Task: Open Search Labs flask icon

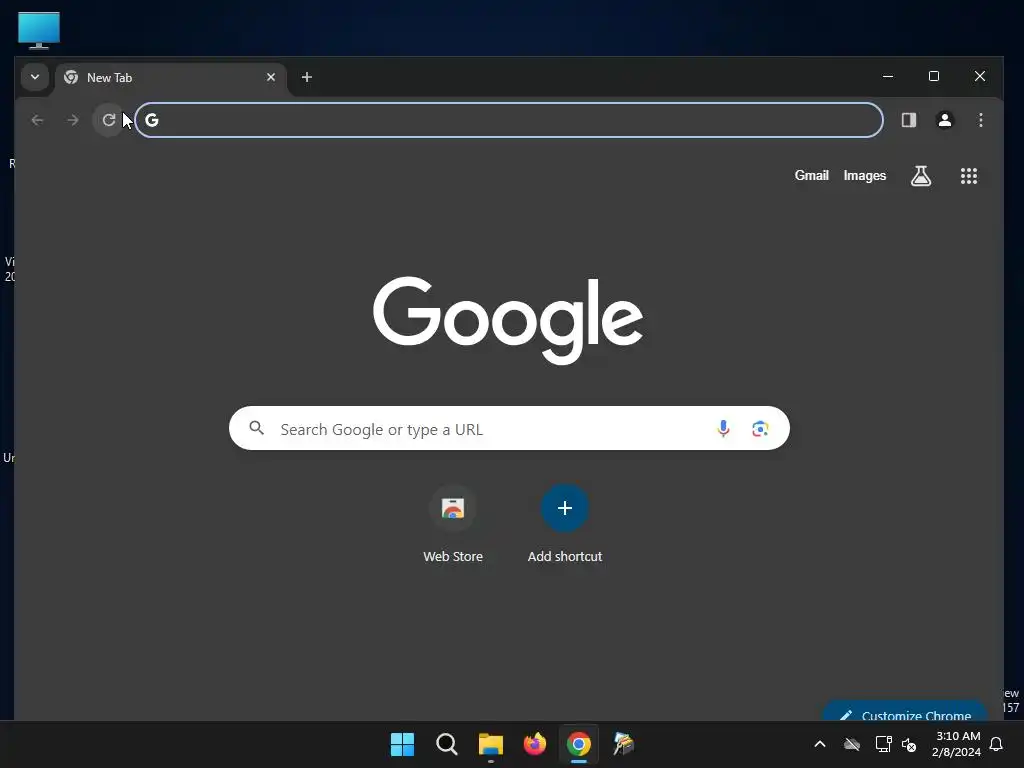Action: [921, 176]
